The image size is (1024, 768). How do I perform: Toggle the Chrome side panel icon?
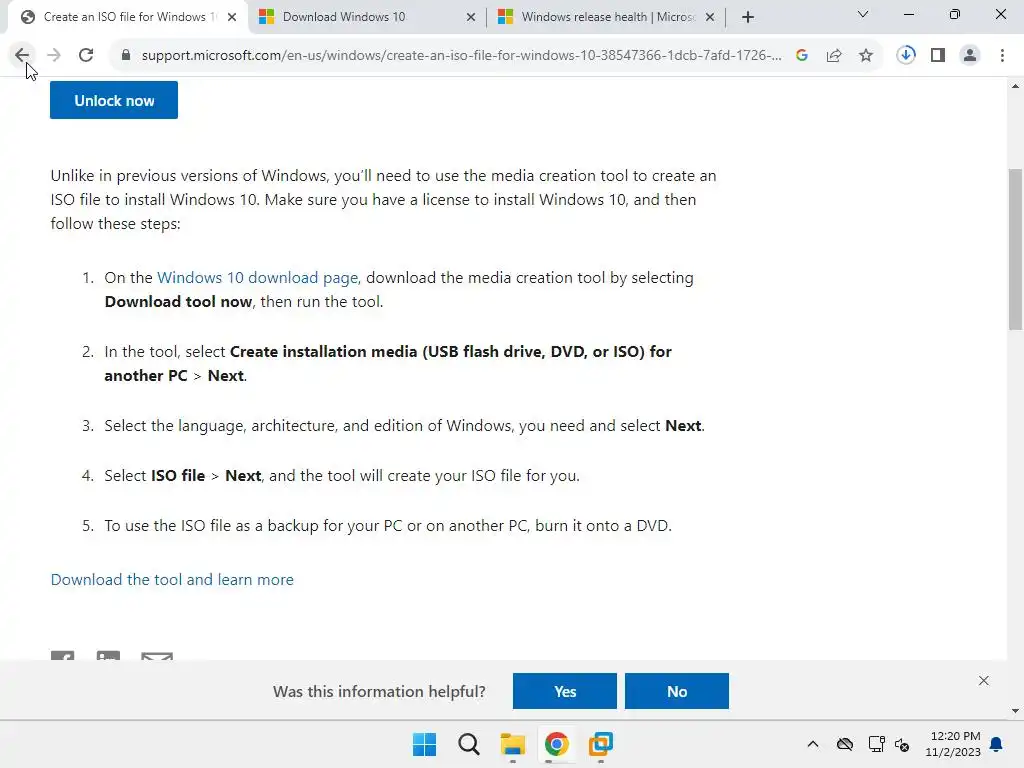click(x=938, y=55)
